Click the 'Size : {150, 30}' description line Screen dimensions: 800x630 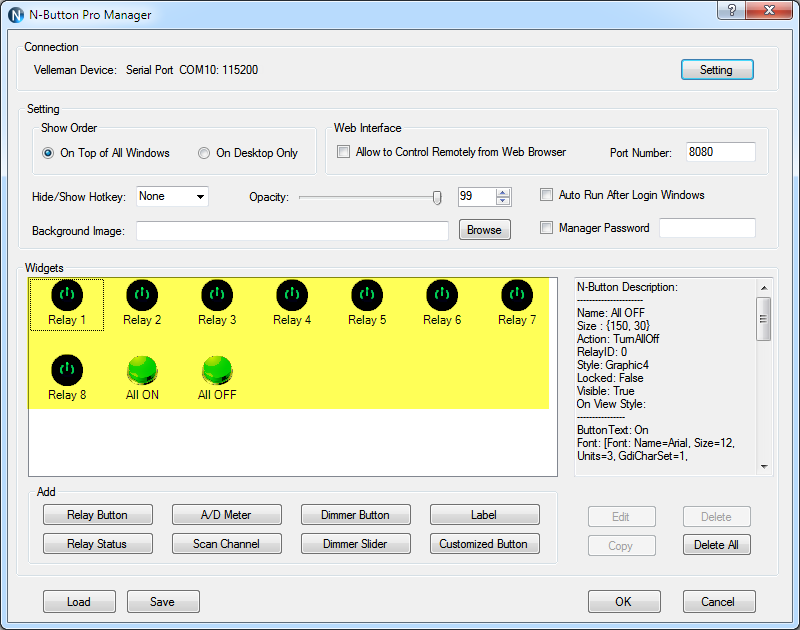(613, 326)
